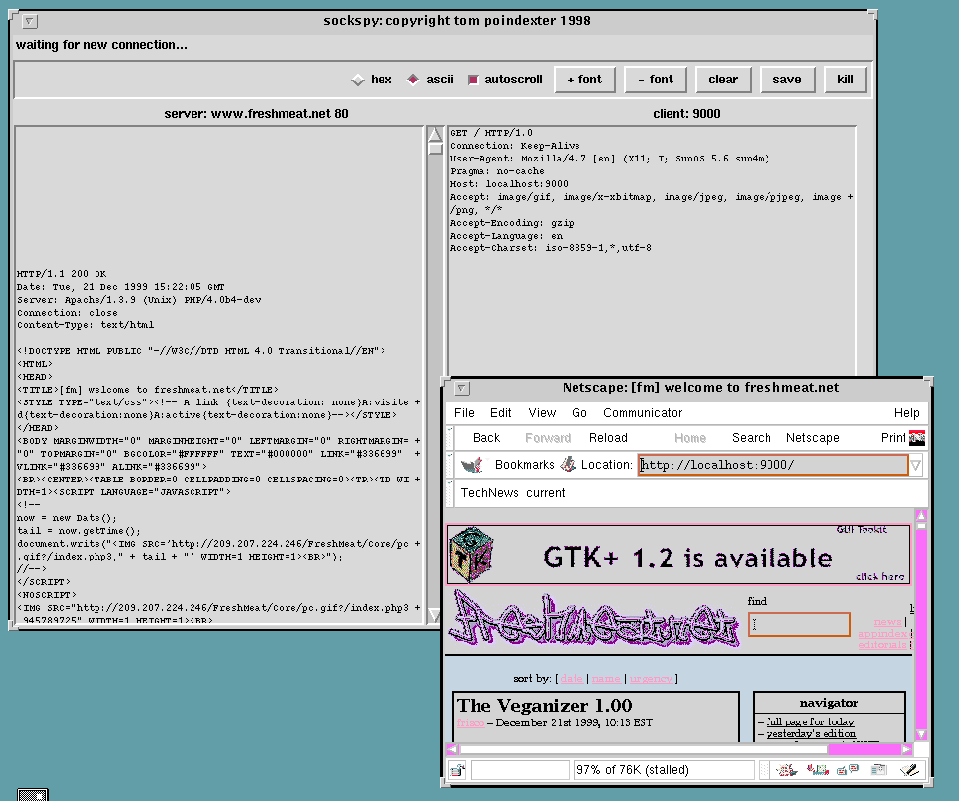The height and width of the screenshot is (801, 959).
Task: Click the freshmeat find search box
Action: click(x=799, y=624)
